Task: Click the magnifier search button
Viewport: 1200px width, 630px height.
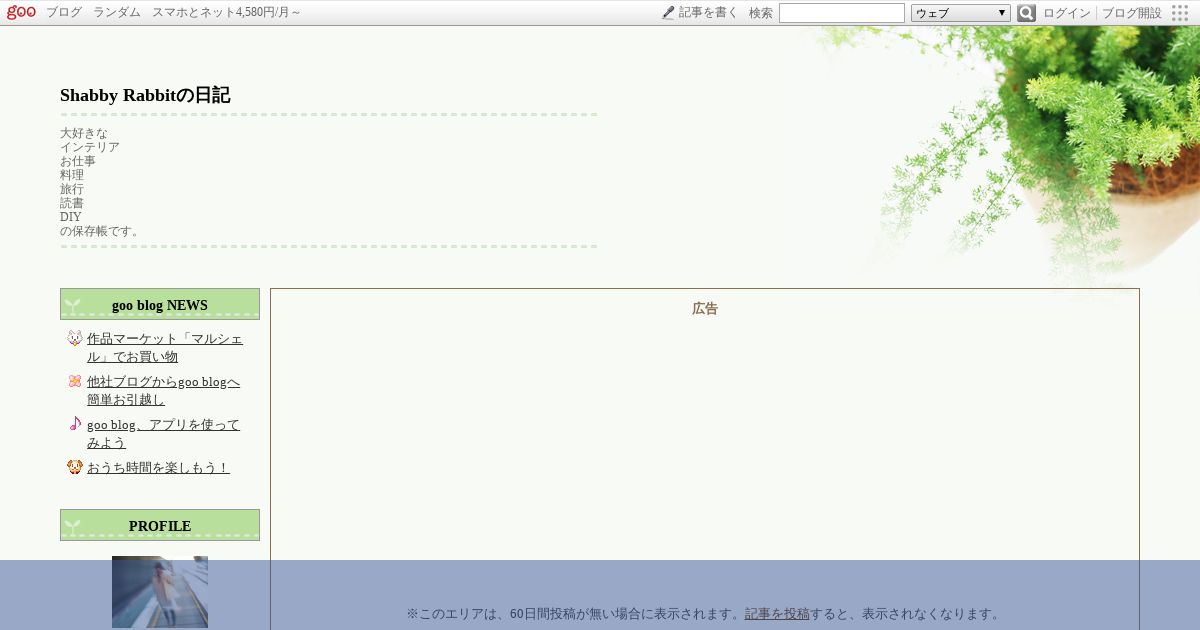Action: click(x=1026, y=13)
